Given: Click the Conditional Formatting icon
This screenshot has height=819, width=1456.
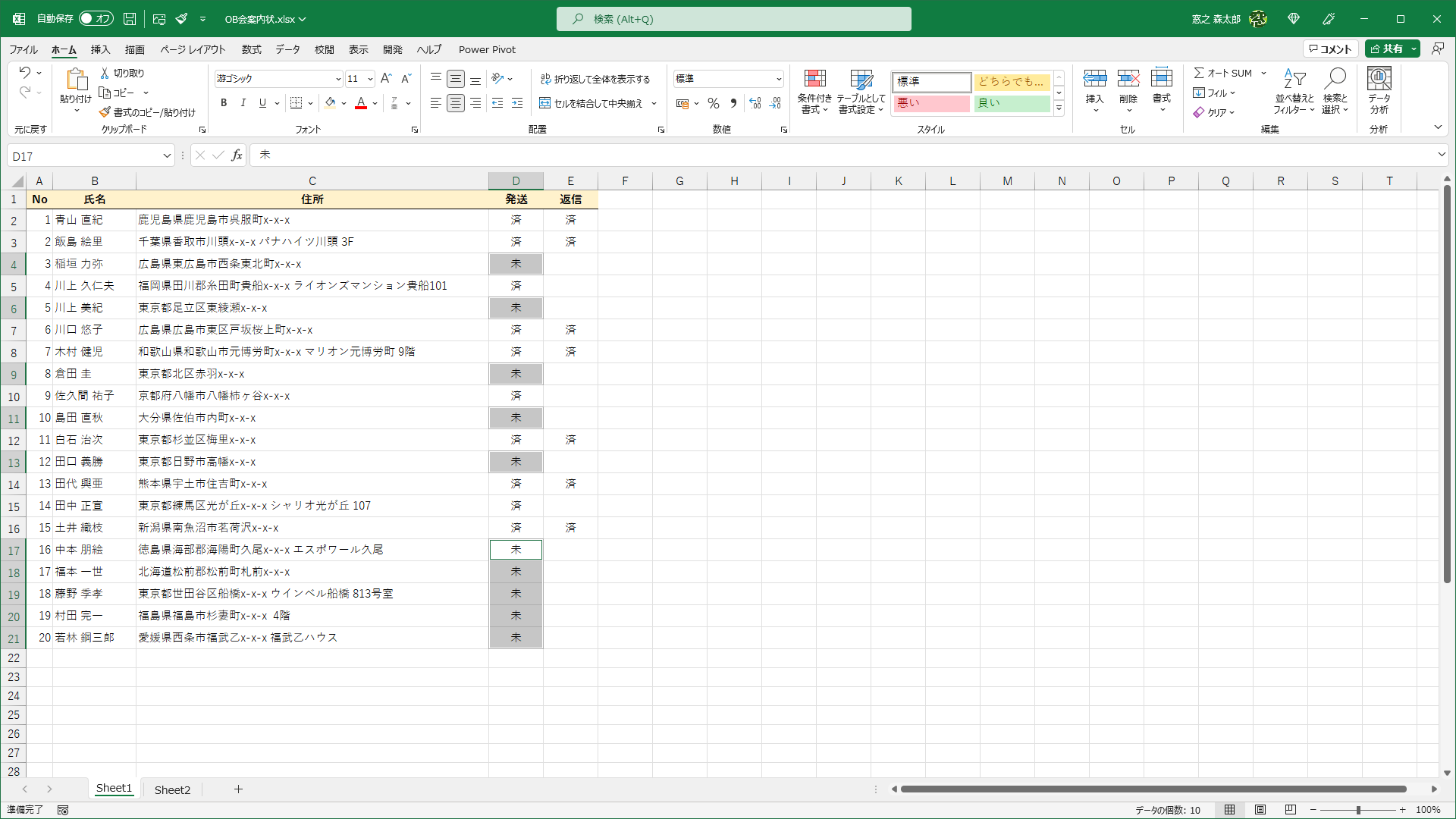Looking at the screenshot, I should [x=814, y=80].
